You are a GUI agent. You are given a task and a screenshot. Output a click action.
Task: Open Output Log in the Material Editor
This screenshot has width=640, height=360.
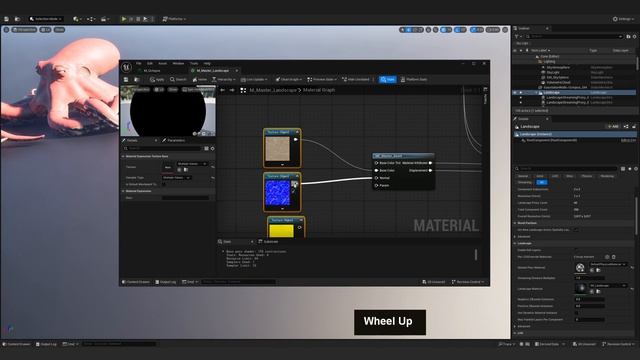(166, 282)
